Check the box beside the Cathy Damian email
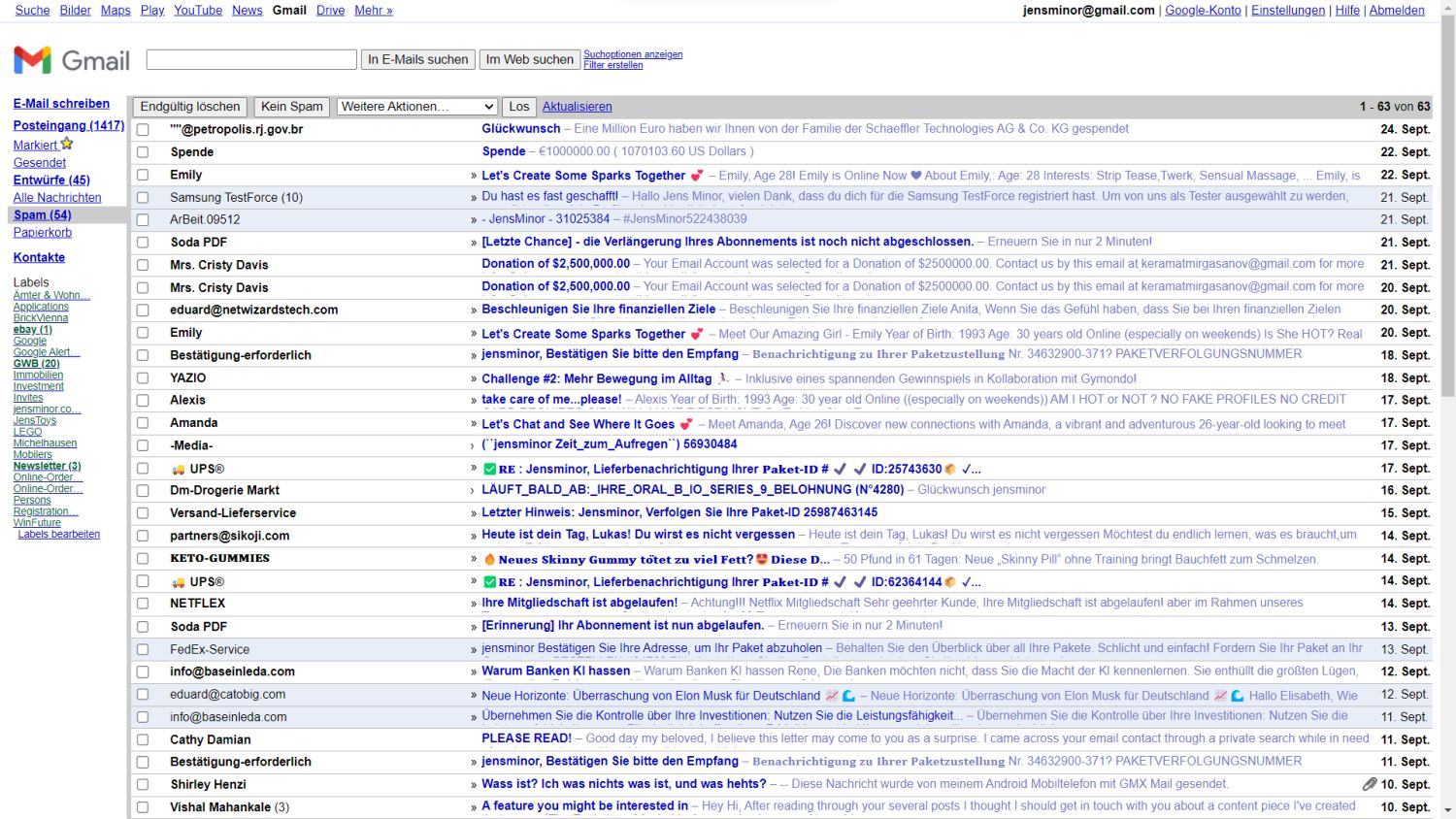The width and height of the screenshot is (1456, 819). 143,739
